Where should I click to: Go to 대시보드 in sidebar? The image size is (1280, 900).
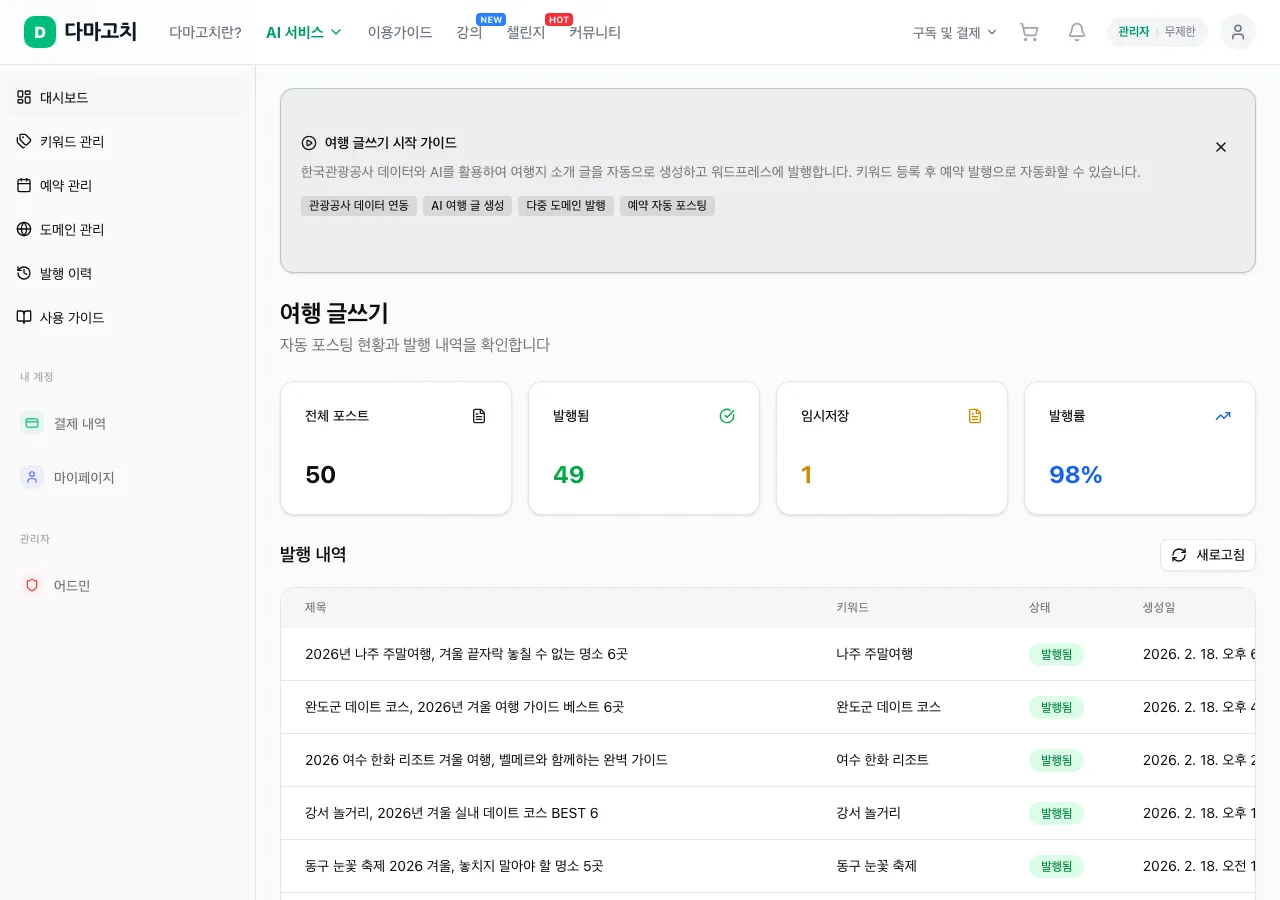click(128, 97)
